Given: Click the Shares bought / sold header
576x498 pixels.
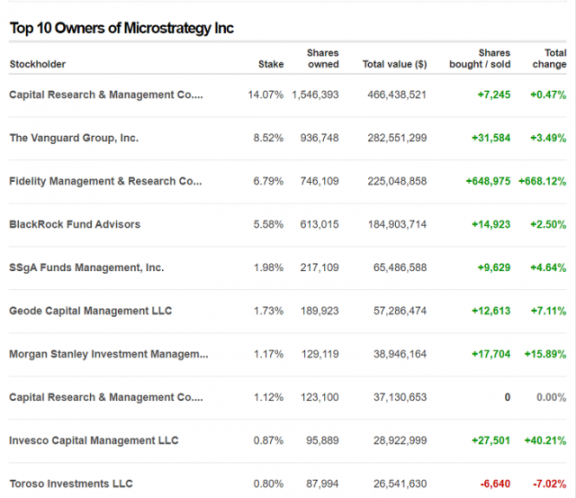Looking at the screenshot, I should [480, 58].
